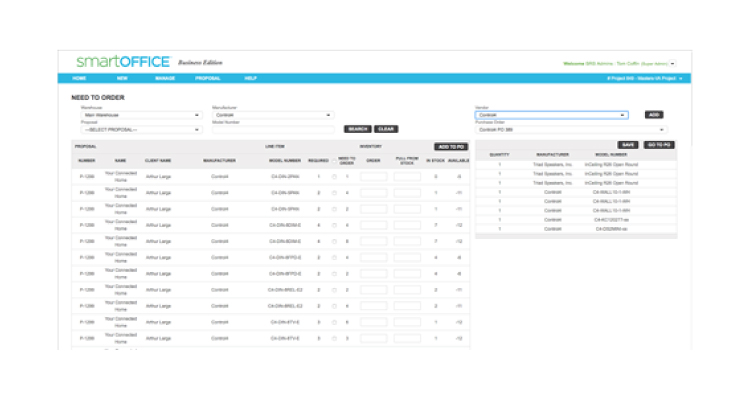This screenshot has width=750, height=400.
Task: Open the user account dropdown beside Welcome
Action: [x=673, y=64]
